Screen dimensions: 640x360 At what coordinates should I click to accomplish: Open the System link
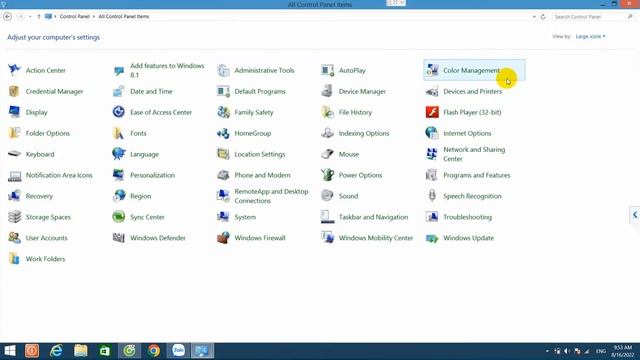pos(245,217)
